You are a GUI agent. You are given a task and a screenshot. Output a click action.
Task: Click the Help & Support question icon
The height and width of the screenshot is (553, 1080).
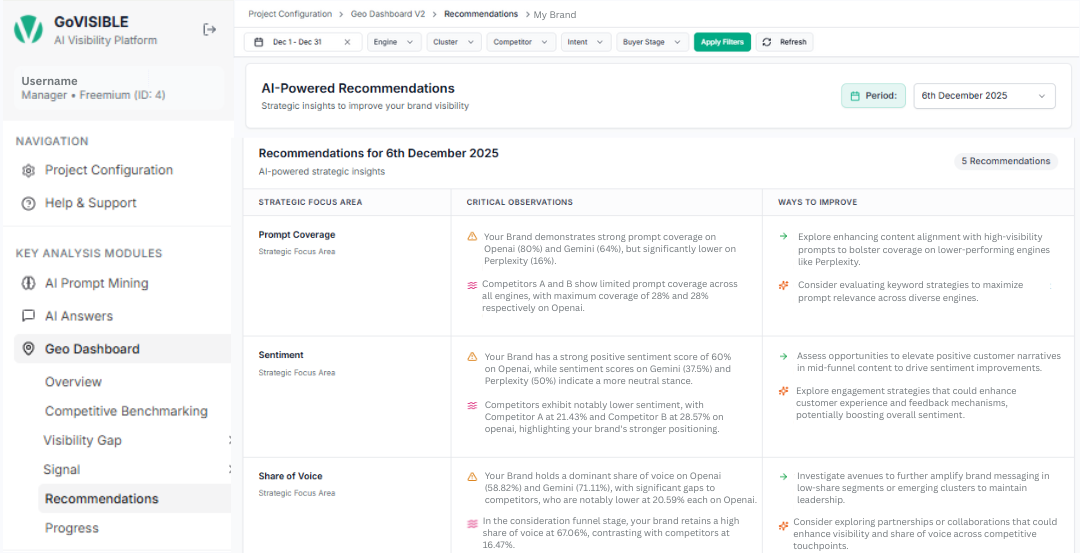[28, 203]
